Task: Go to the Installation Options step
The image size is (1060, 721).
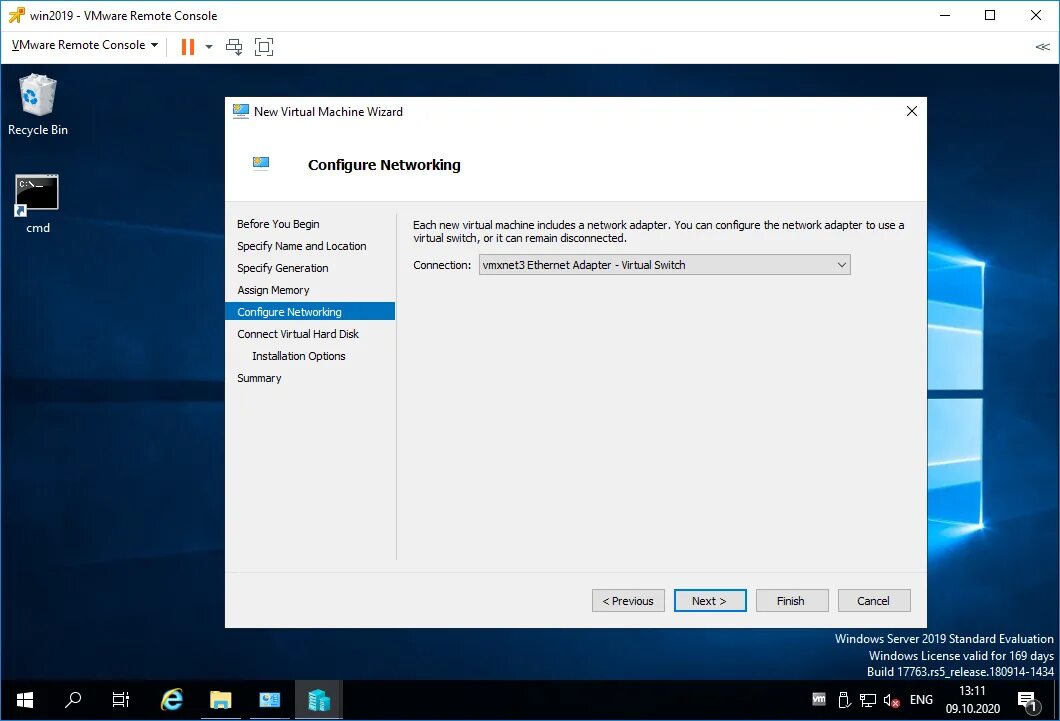Action: (299, 356)
